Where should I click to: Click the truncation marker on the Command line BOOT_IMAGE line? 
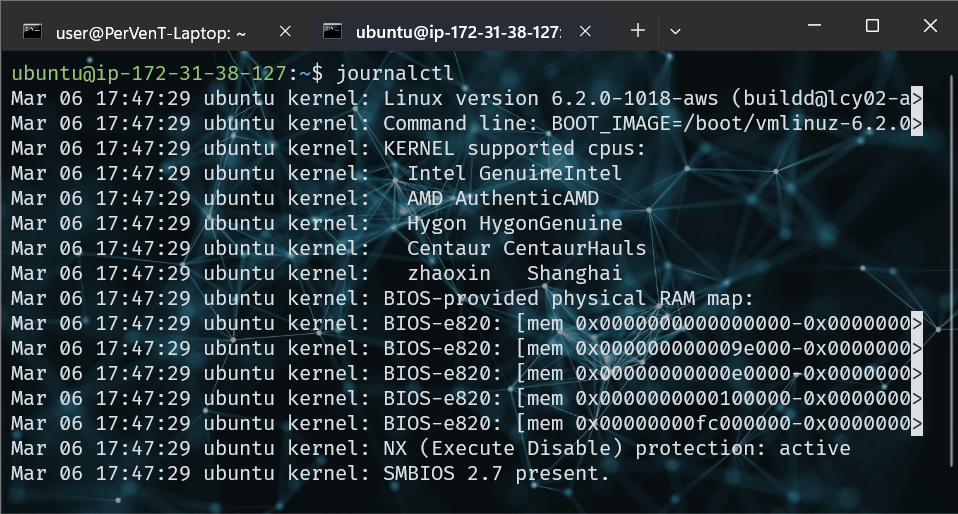pyautogui.click(x=917, y=124)
